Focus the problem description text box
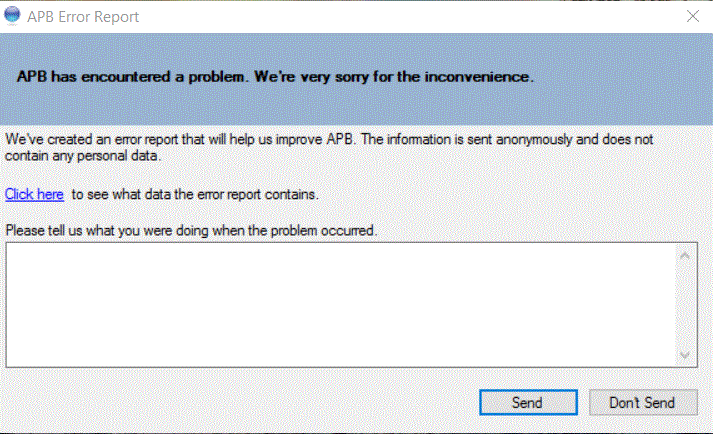This screenshot has height=434, width=713. click(x=340, y=305)
